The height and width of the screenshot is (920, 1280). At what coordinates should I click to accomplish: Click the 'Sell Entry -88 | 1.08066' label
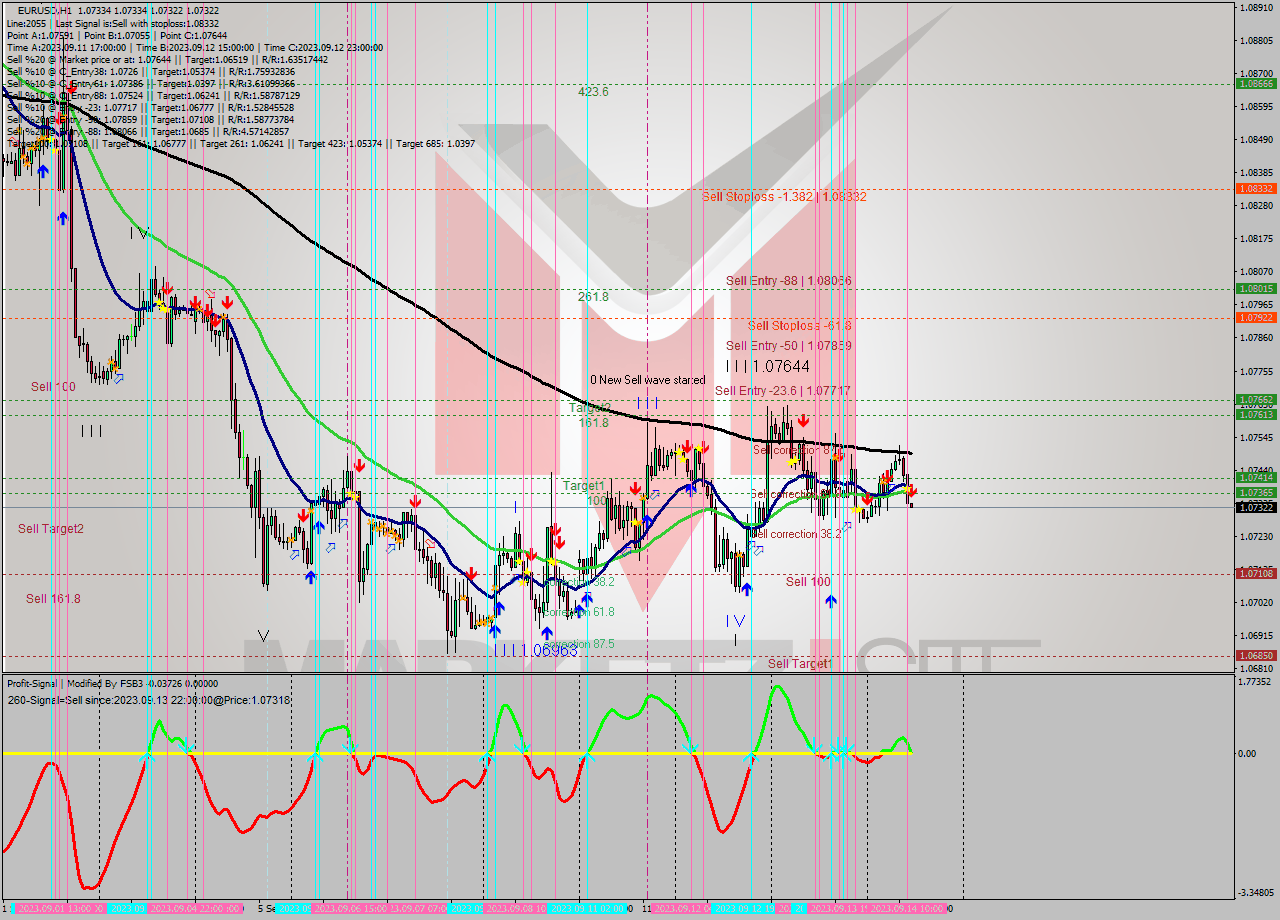[789, 282]
